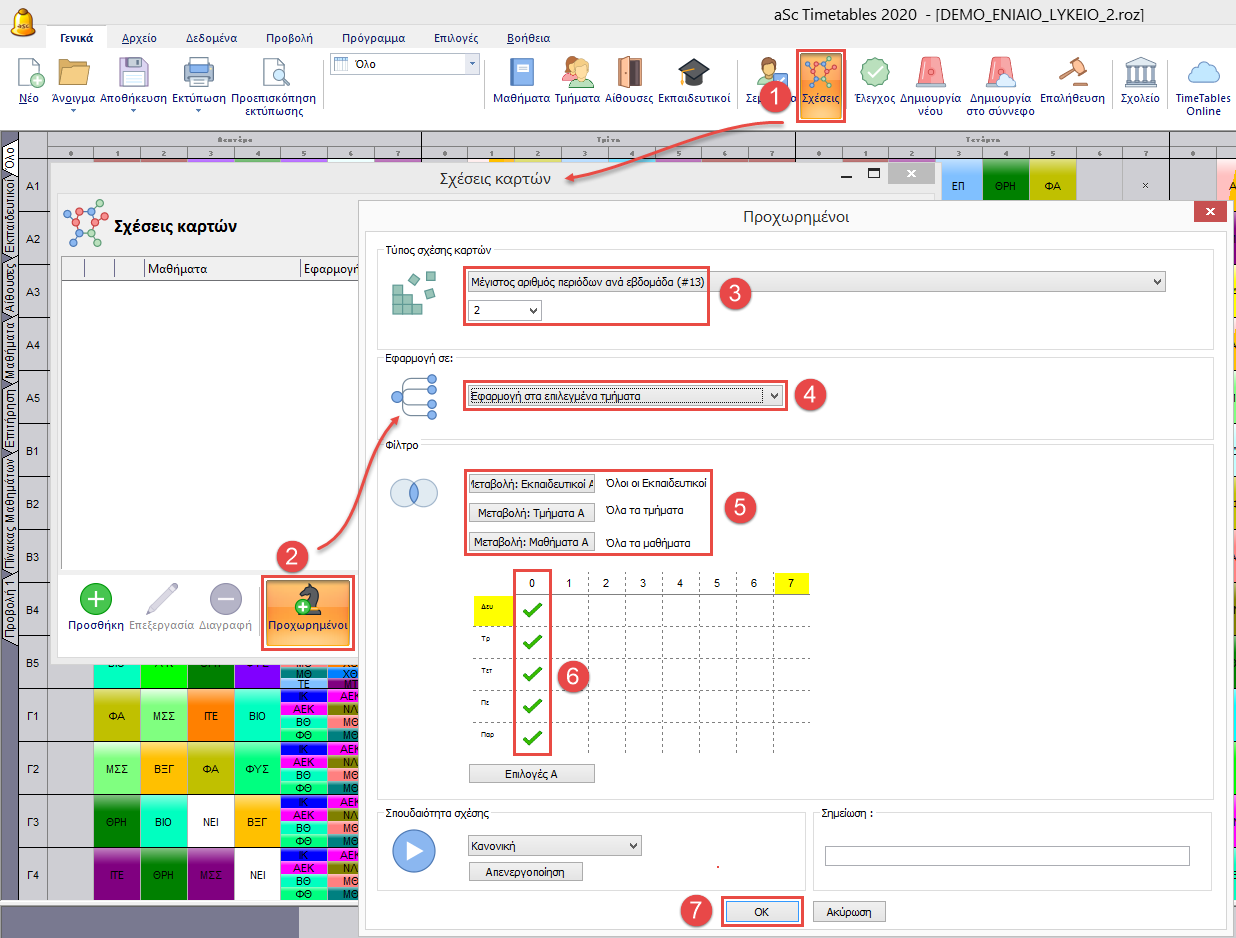The image size is (1236, 938).
Task: Open the Τμήματα classes icon
Action: coord(577,78)
